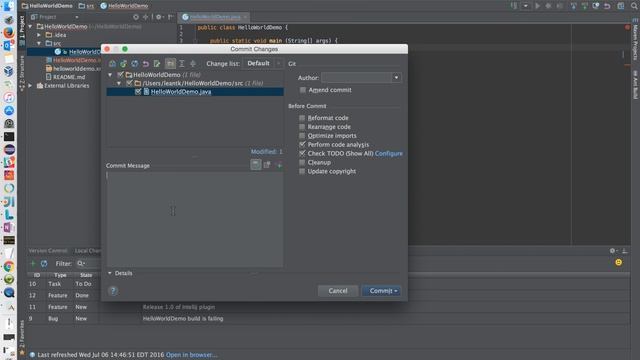
Task: Click Cancel button in commit dialog
Action: point(338,291)
